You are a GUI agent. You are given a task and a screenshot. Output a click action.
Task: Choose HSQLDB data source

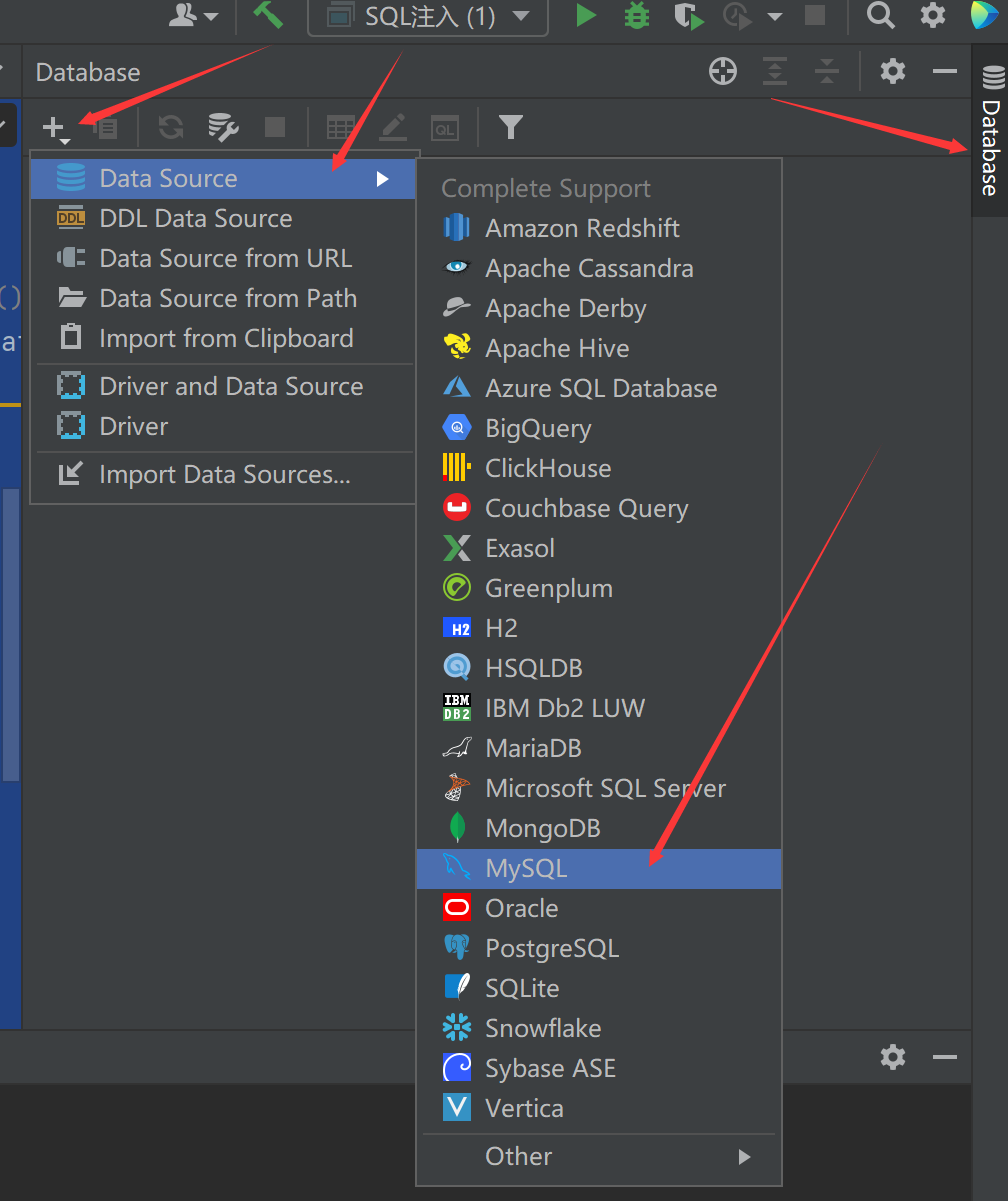tap(599, 669)
